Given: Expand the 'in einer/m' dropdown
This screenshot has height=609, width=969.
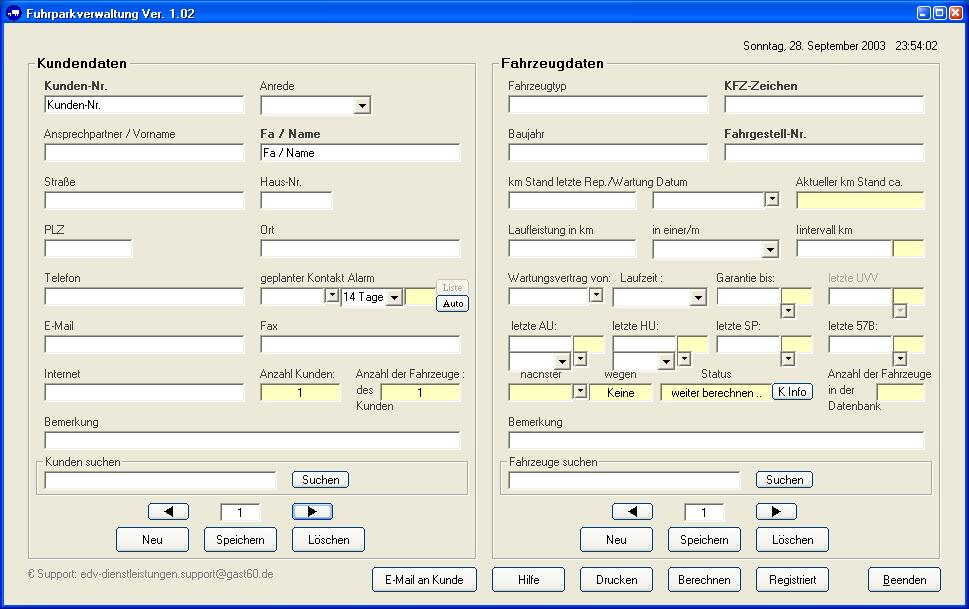Looking at the screenshot, I should point(770,249).
